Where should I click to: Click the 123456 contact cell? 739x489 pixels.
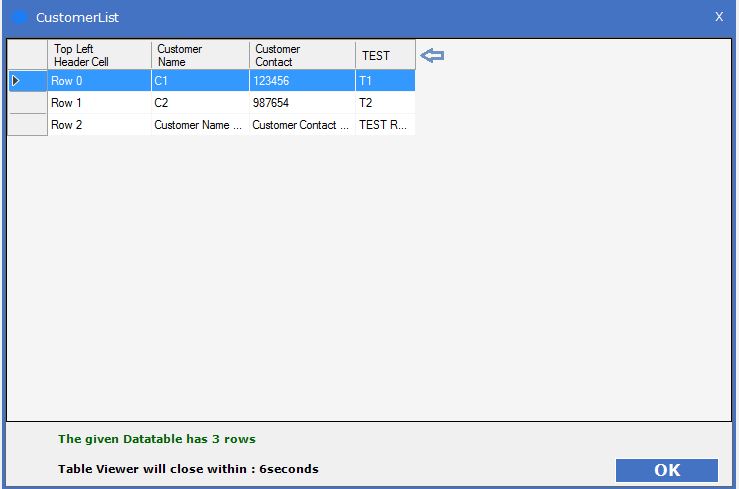tap(302, 81)
